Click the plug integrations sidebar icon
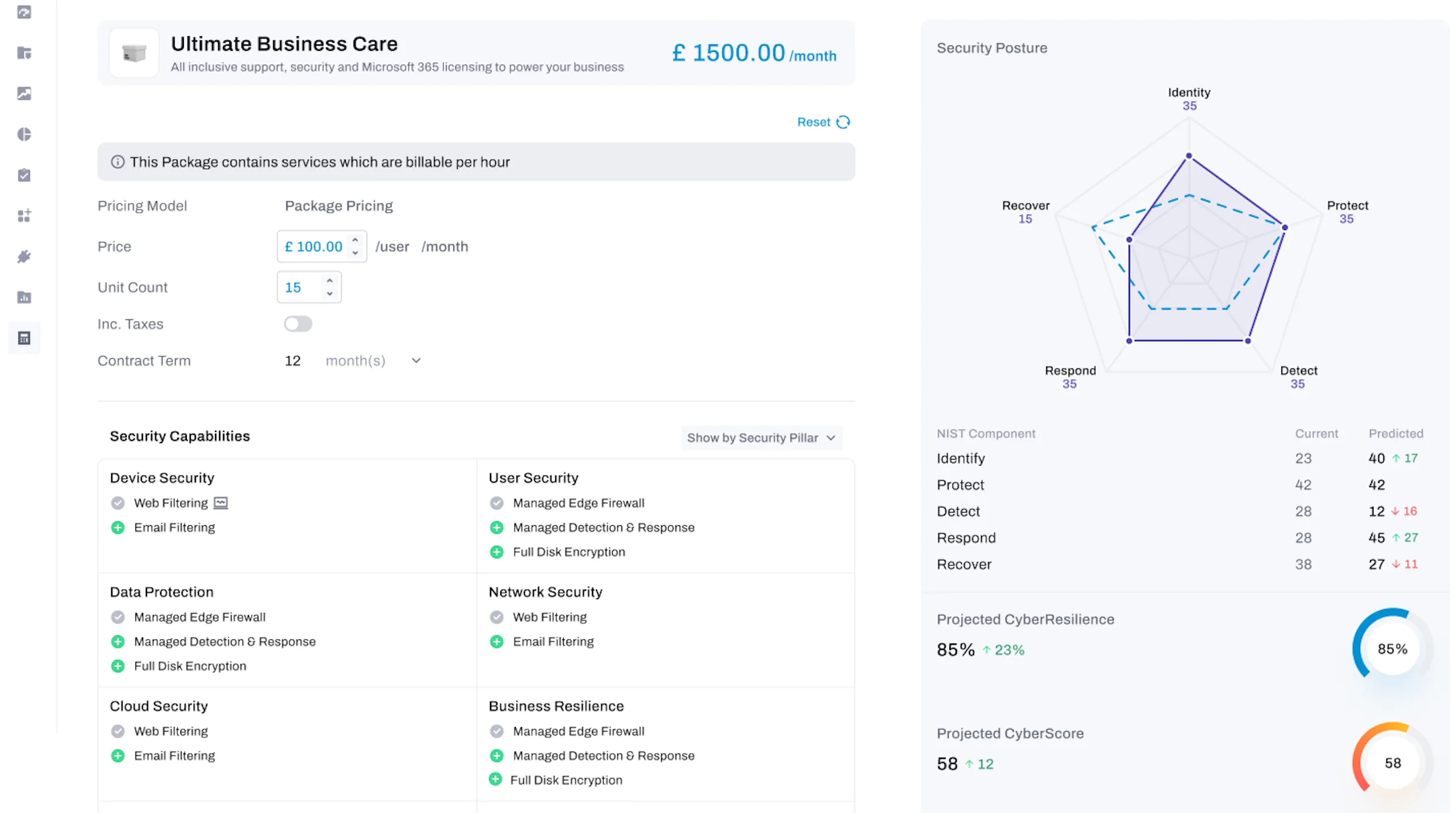 (x=24, y=257)
